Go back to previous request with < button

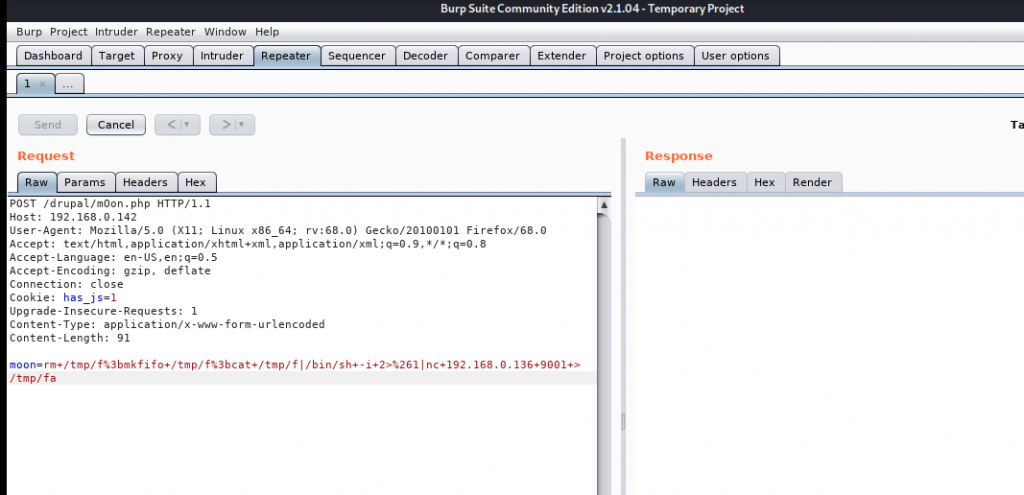point(171,125)
